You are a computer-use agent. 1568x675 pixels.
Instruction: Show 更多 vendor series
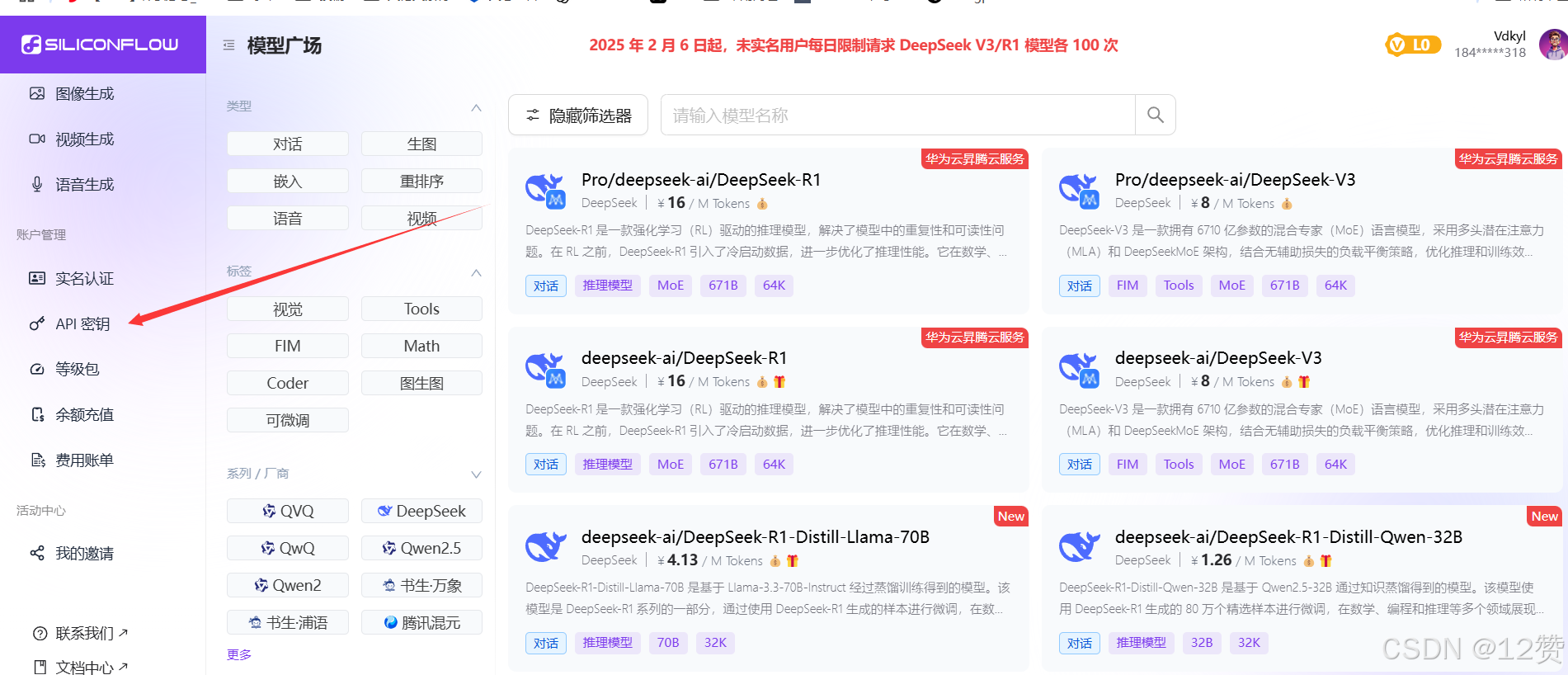(x=239, y=654)
